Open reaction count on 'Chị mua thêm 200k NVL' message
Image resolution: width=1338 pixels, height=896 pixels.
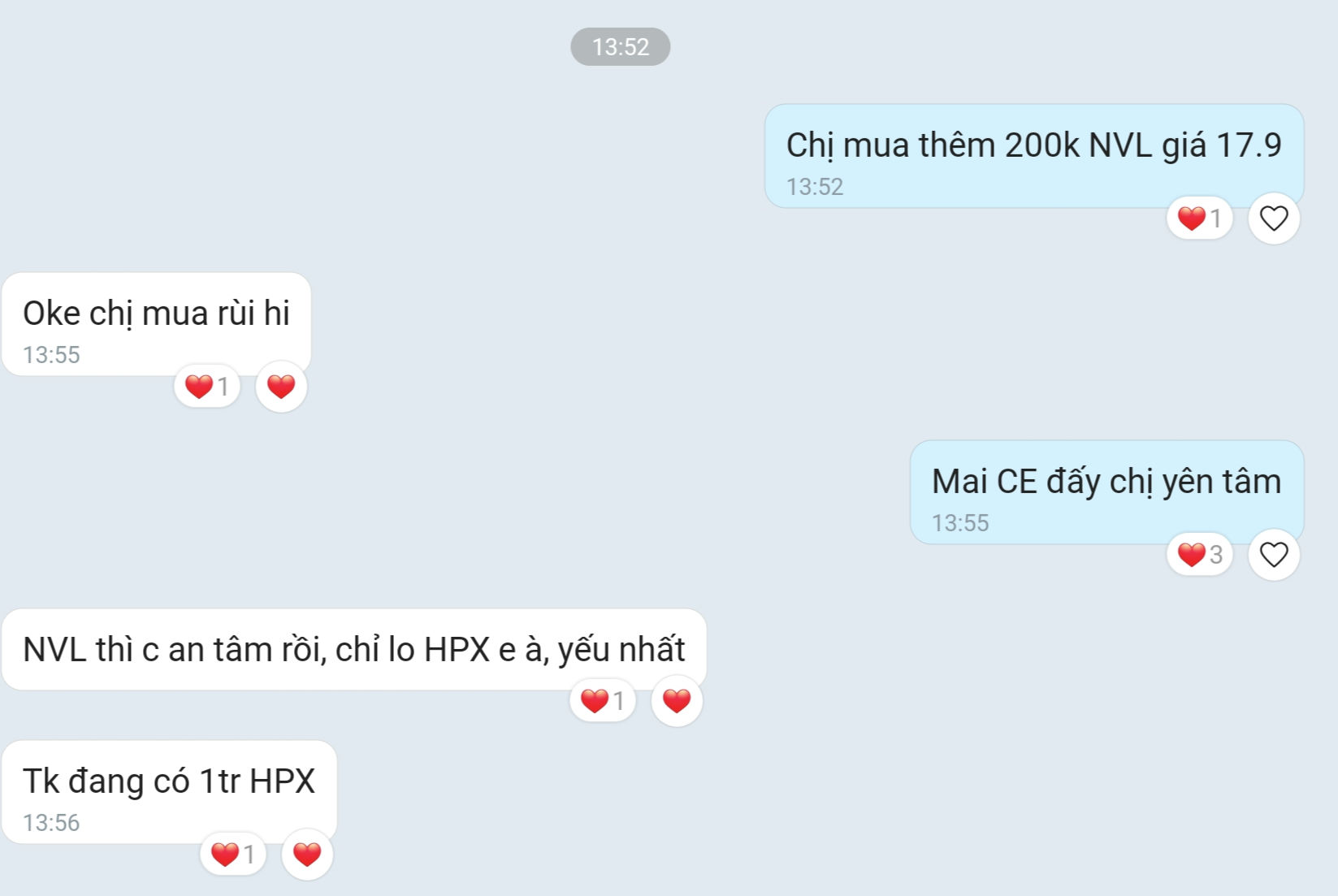coord(1200,219)
